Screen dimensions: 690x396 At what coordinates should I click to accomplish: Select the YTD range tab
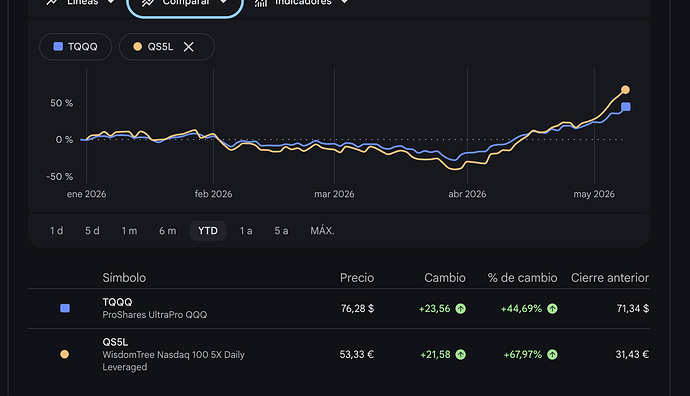point(208,231)
